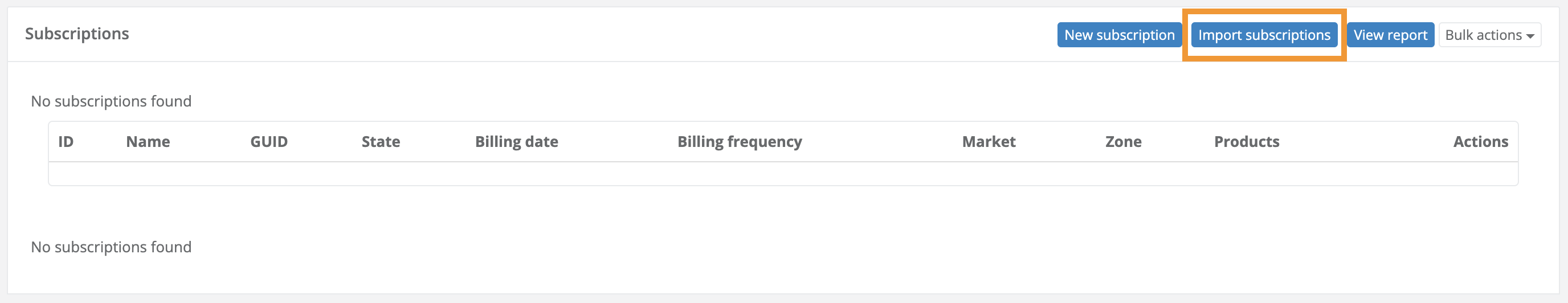Click the caret arrow on Bulk actions
The height and width of the screenshot is (303, 1568).
pyautogui.click(x=1530, y=36)
